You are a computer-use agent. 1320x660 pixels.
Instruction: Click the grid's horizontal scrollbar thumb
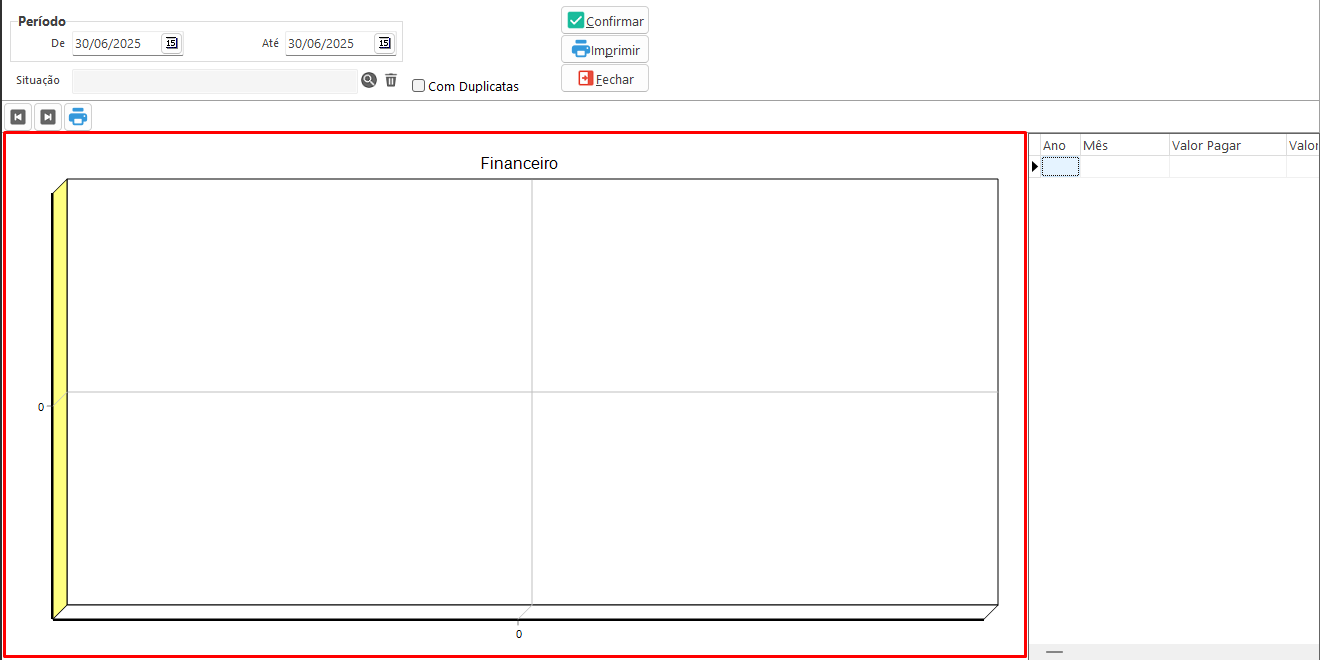[x=1054, y=652]
